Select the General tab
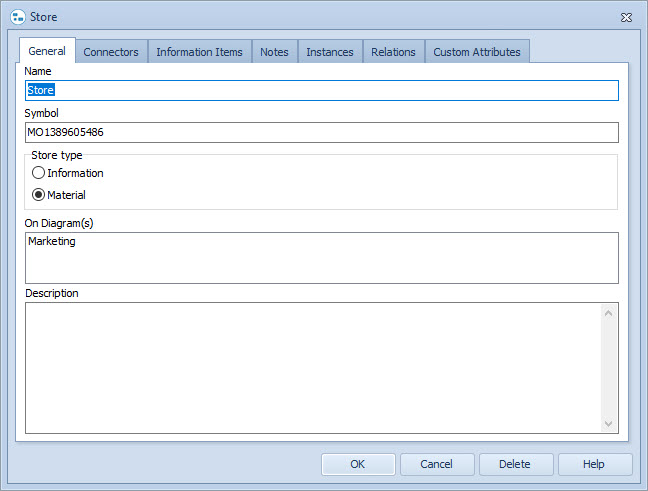 47,51
